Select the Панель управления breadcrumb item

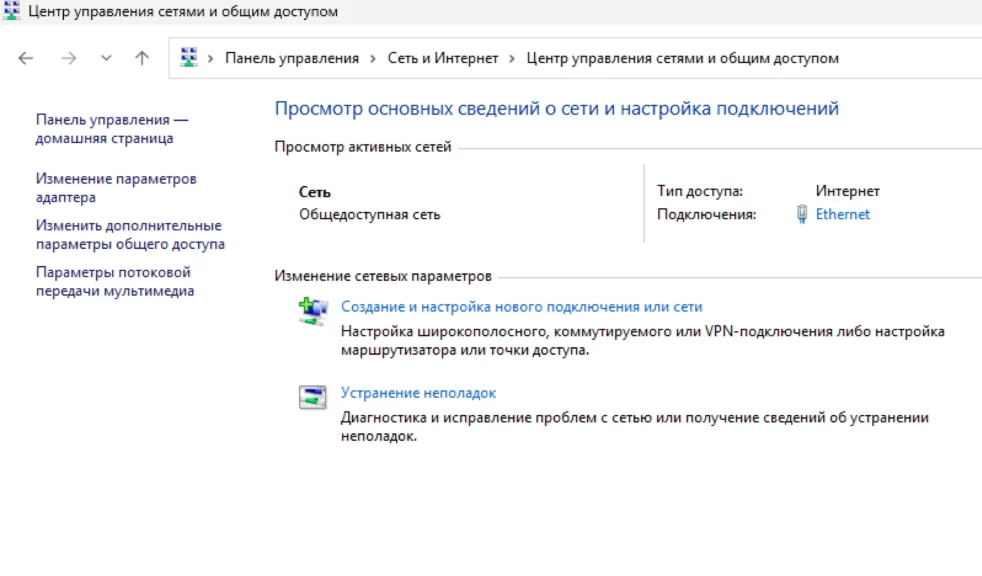pyautogui.click(x=291, y=58)
